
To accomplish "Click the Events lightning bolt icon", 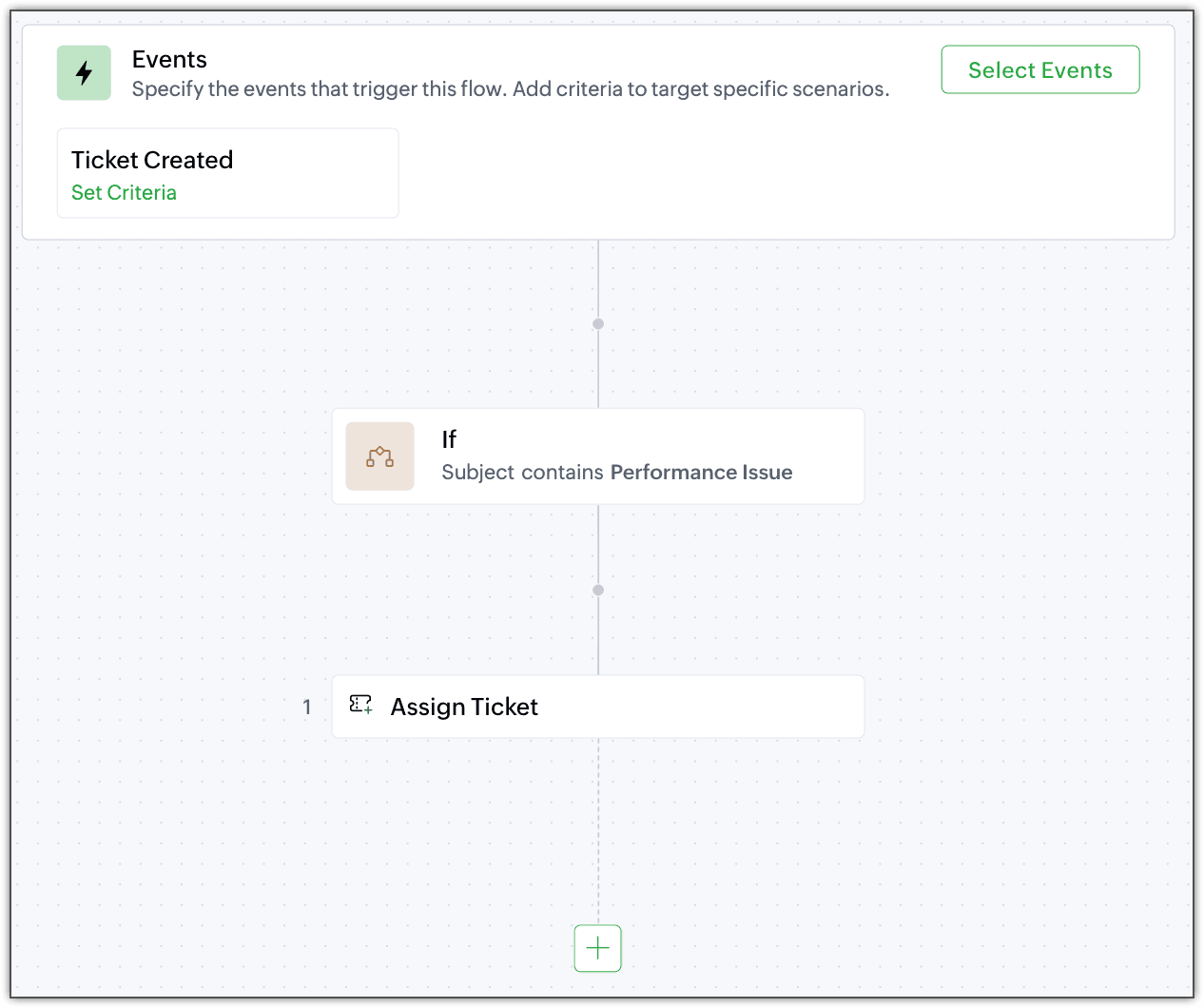I will tap(84, 73).
